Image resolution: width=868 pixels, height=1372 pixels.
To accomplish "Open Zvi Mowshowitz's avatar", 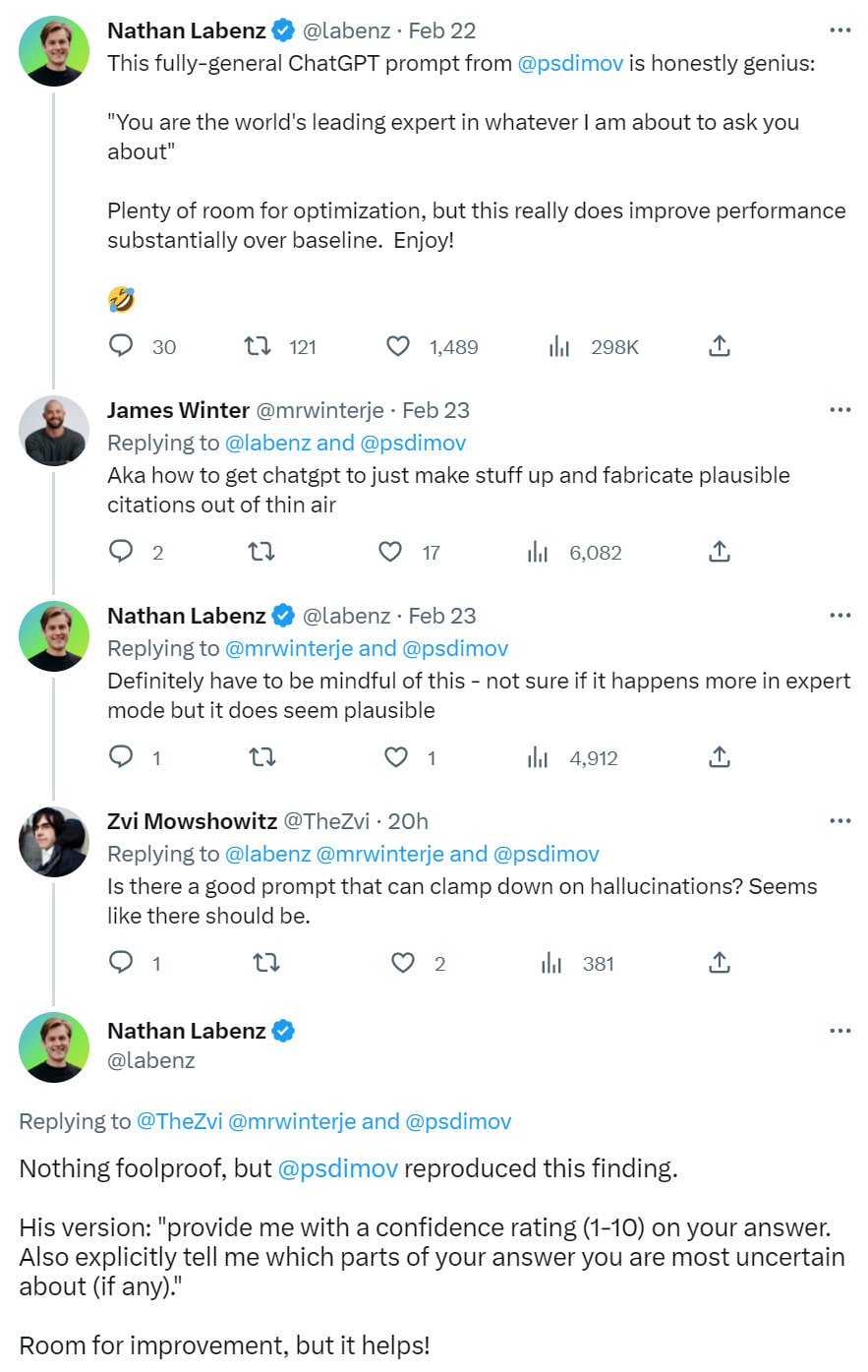I will coord(54,842).
